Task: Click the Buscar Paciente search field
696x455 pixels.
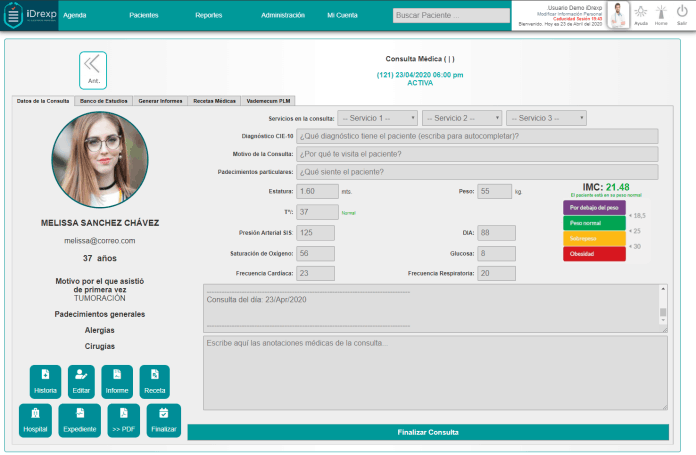Action: click(449, 16)
